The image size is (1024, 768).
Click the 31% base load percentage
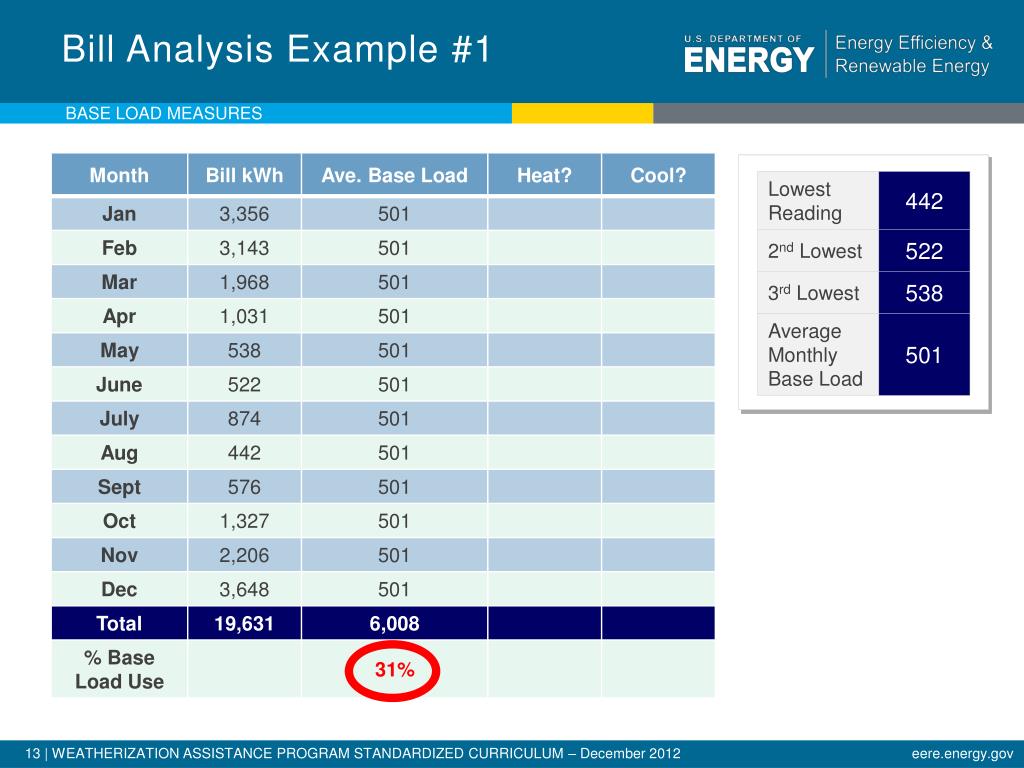(394, 670)
